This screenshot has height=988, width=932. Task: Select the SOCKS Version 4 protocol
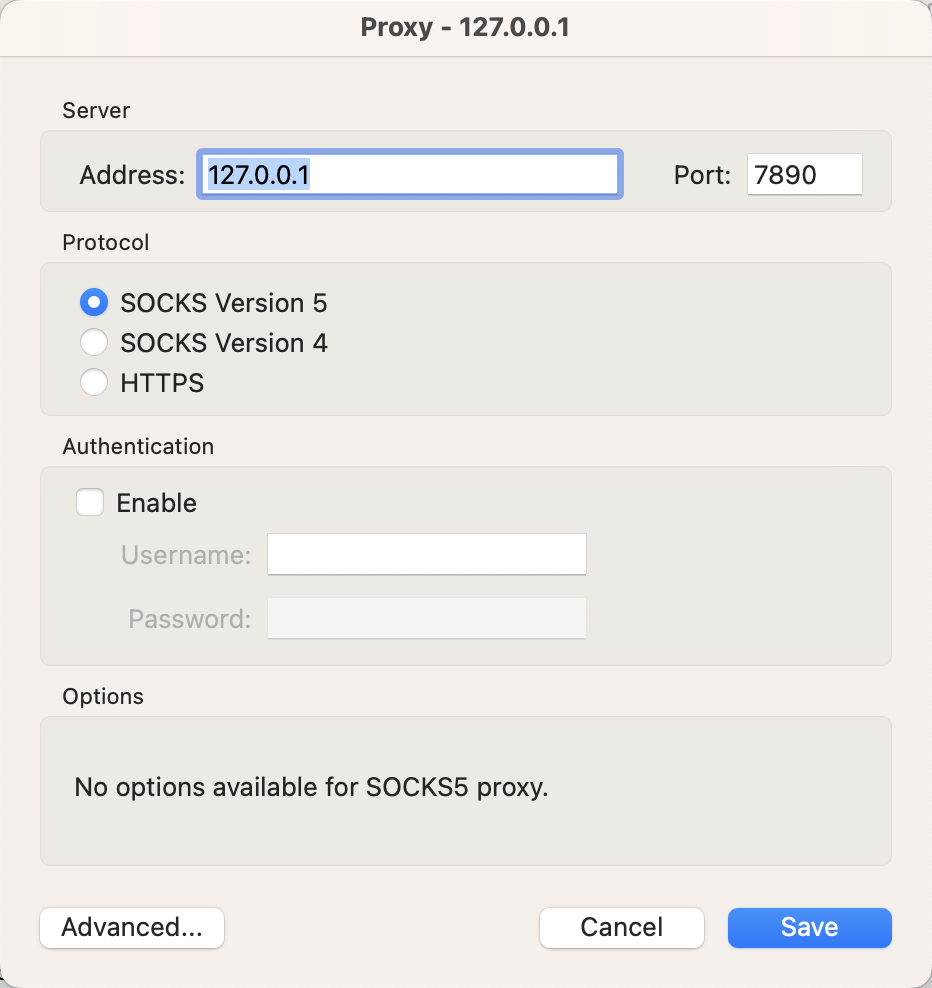click(93, 342)
